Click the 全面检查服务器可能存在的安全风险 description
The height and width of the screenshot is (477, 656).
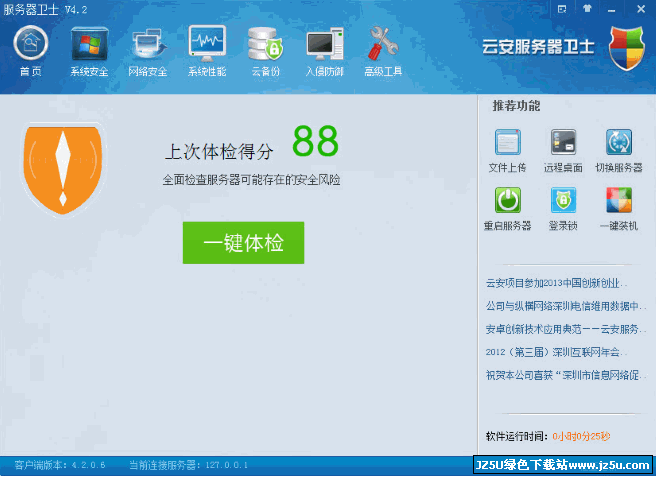(x=251, y=180)
